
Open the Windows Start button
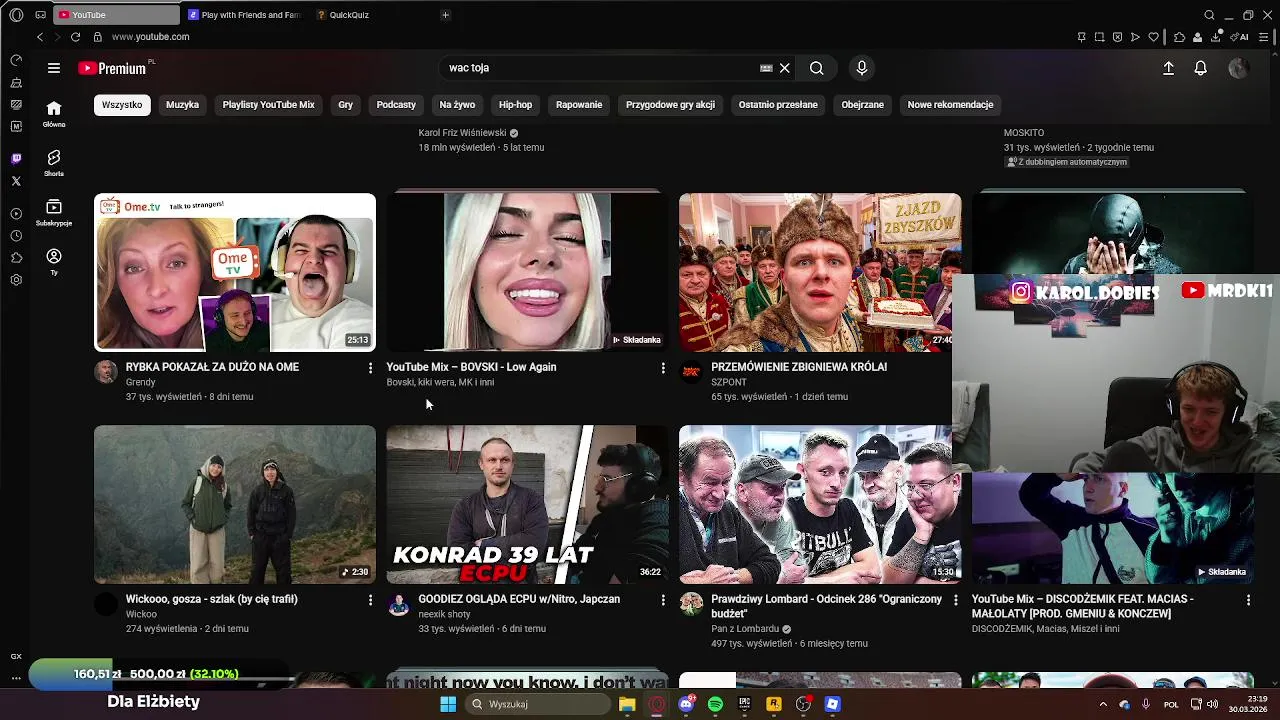click(448, 704)
